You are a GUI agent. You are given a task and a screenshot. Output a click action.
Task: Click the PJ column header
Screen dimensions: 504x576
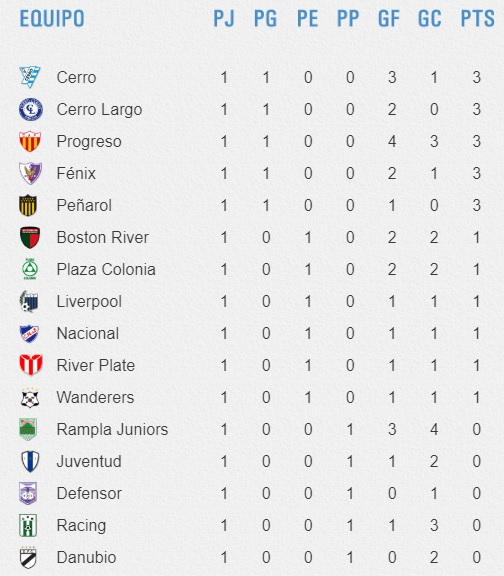pos(224,18)
